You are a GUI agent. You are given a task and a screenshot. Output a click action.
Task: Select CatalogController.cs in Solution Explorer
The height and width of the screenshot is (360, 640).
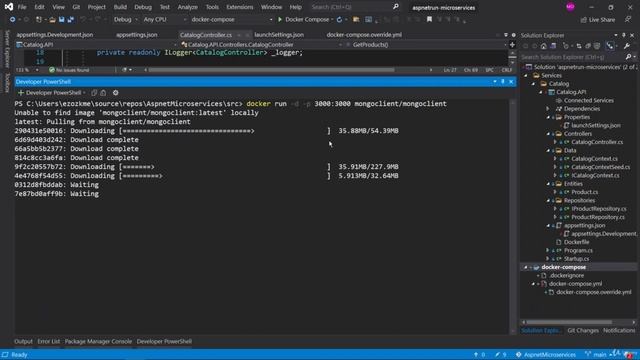(597, 142)
